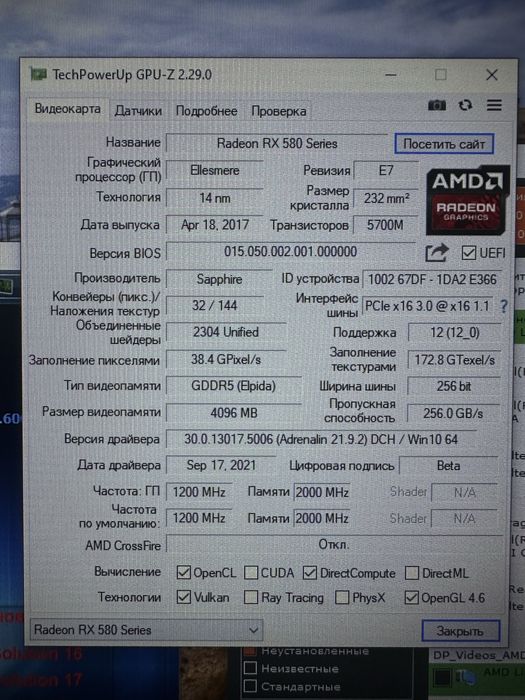Image resolution: width=525 pixels, height=700 pixels.
Task: Click the refresh arrows icon
Action: tap(465, 105)
